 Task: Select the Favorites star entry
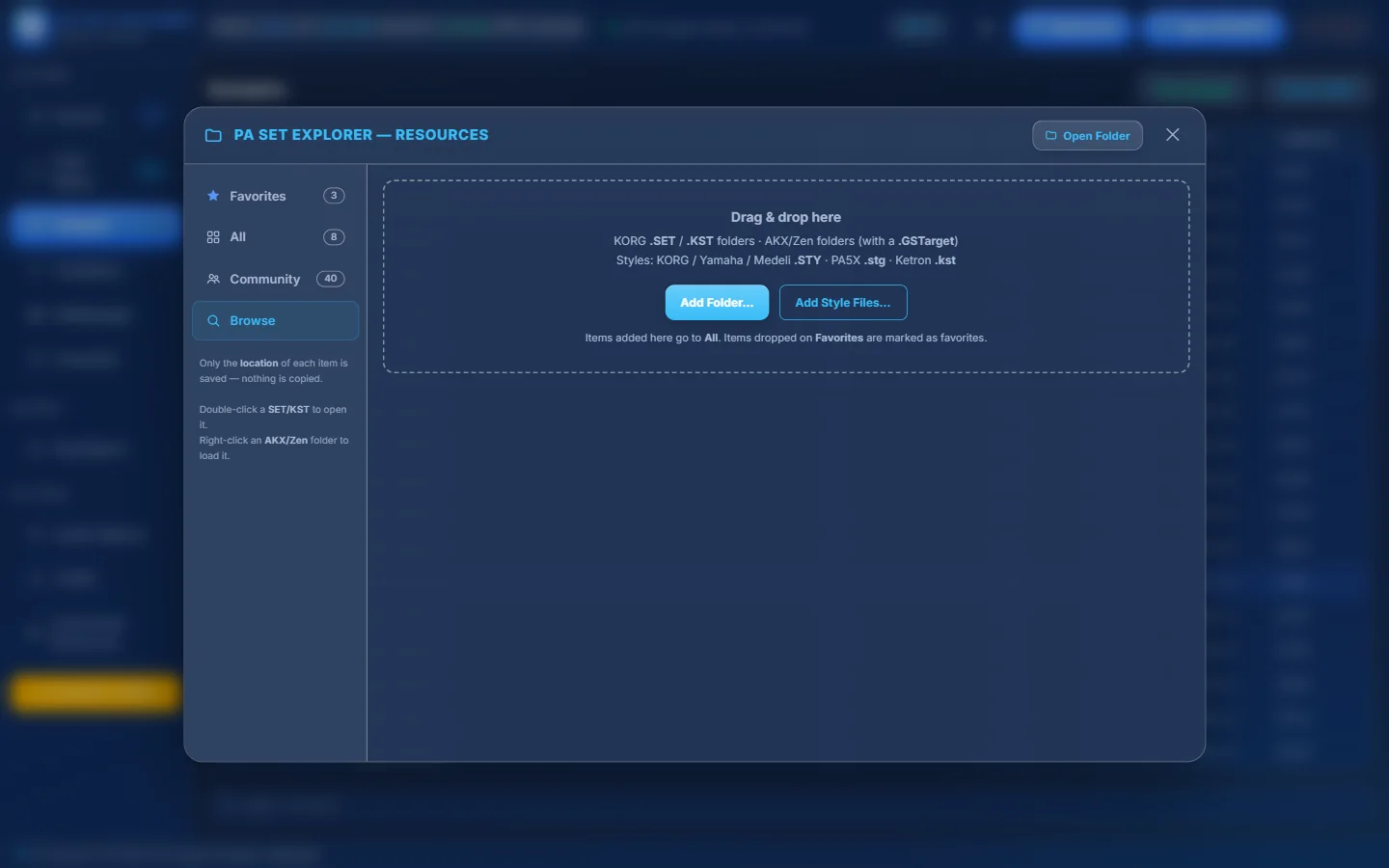(x=275, y=196)
